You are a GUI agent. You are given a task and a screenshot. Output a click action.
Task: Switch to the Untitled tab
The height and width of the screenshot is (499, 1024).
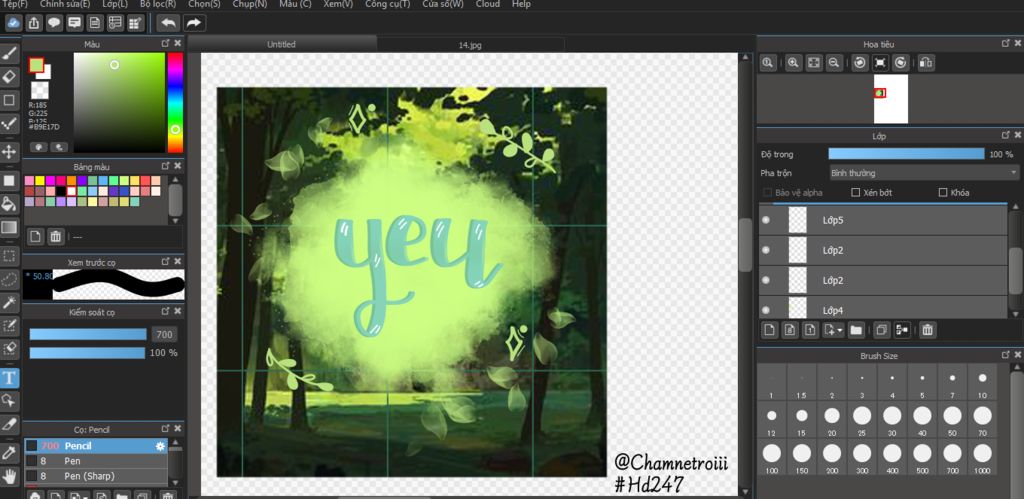click(281, 44)
